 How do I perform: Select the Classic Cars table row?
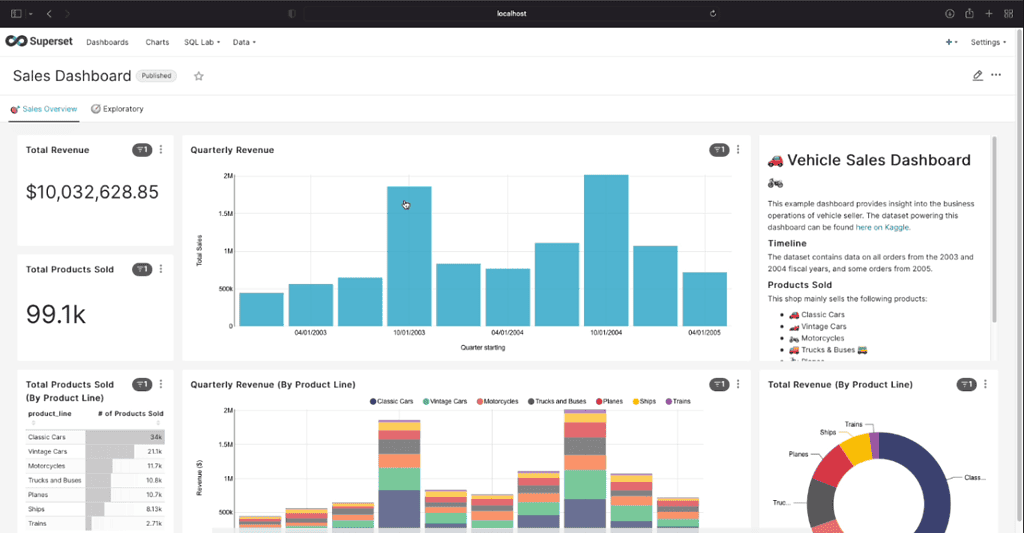(x=95, y=437)
